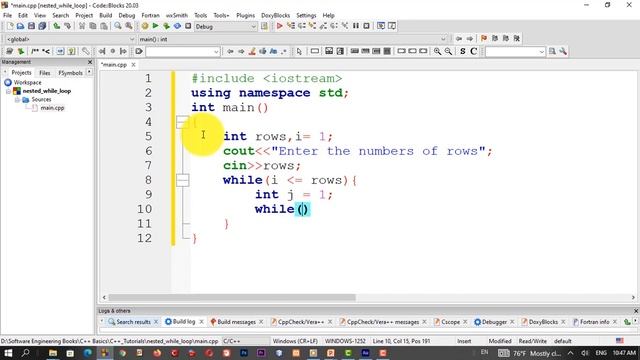Switch to the Files tab in Management
This screenshot has height=360, width=640.
coord(44,73)
